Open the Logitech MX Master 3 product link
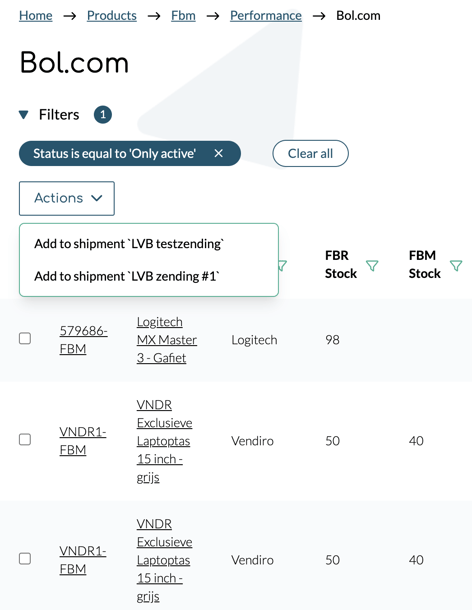Image resolution: width=472 pixels, height=610 pixels. coord(167,340)
